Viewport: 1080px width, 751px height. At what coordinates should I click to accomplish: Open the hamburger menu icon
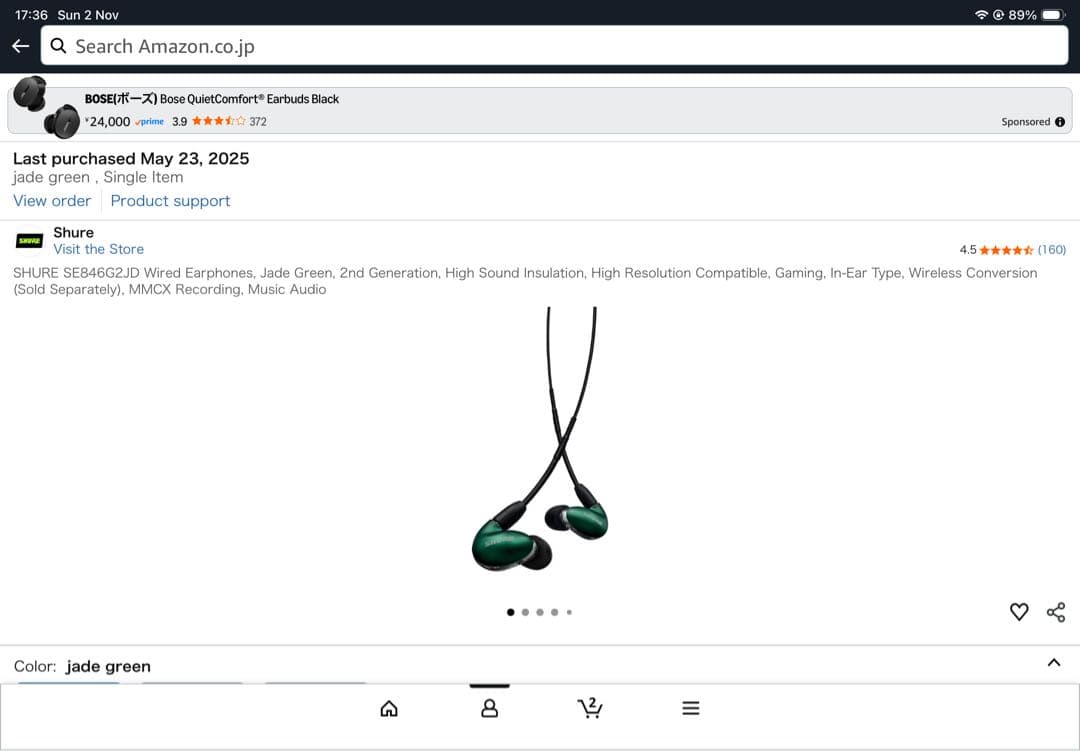point(690,708)
